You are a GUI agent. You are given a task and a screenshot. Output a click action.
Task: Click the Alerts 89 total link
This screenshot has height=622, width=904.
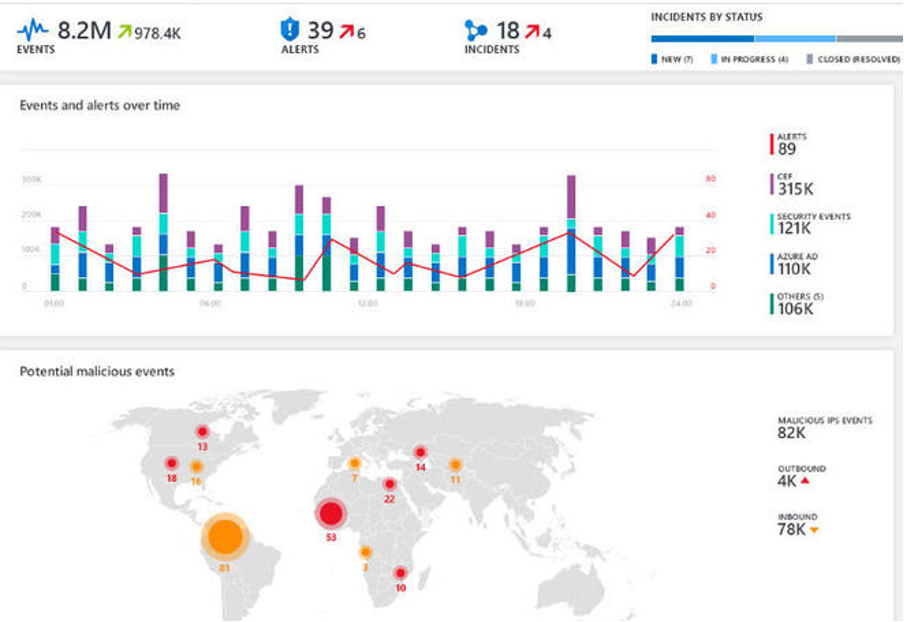pyautogui.click(x=783, y=145)
